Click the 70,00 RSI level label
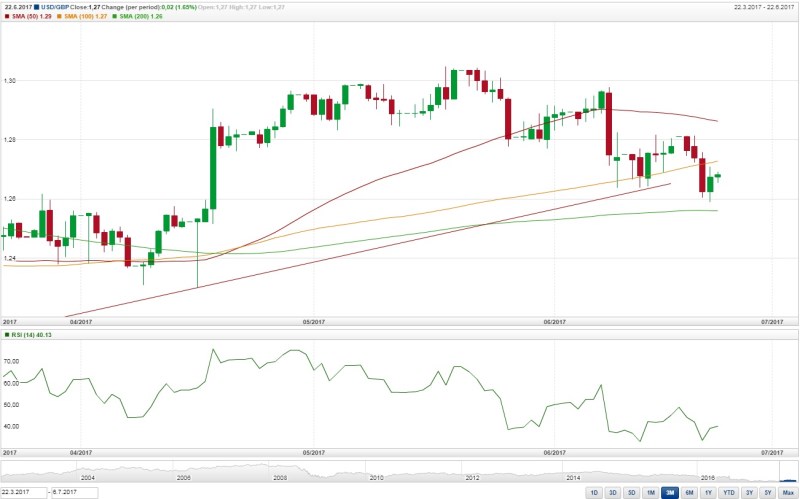Screen dimensions: 800x499 pos(11,361)
